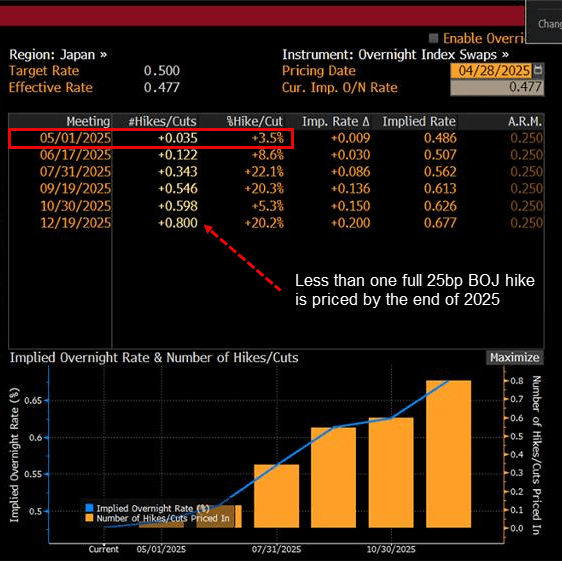Click the Maximize button above the chart
This screenshot has height=561, width=562.
[514, 357]
